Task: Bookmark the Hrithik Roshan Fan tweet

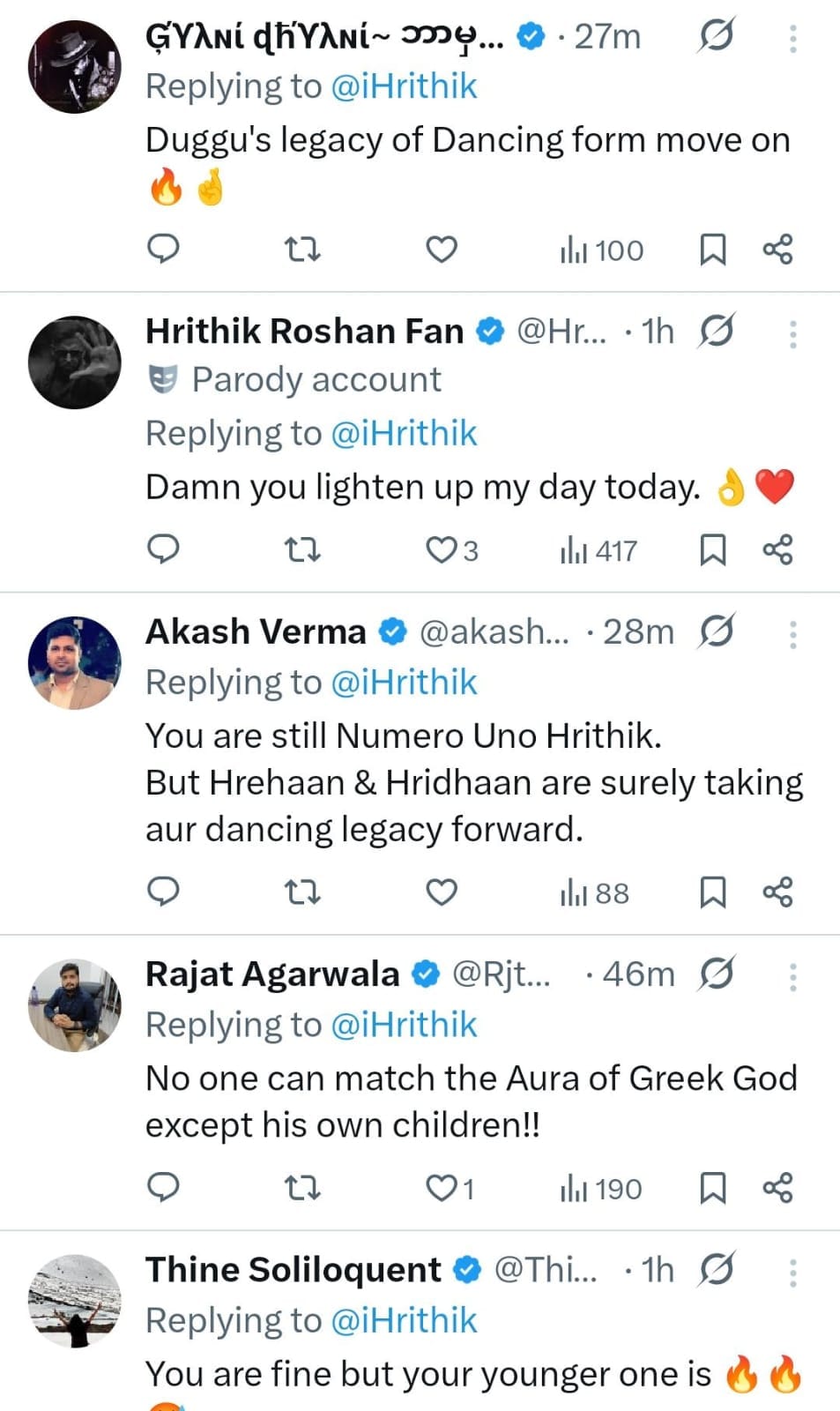Action: pos(712,550)
